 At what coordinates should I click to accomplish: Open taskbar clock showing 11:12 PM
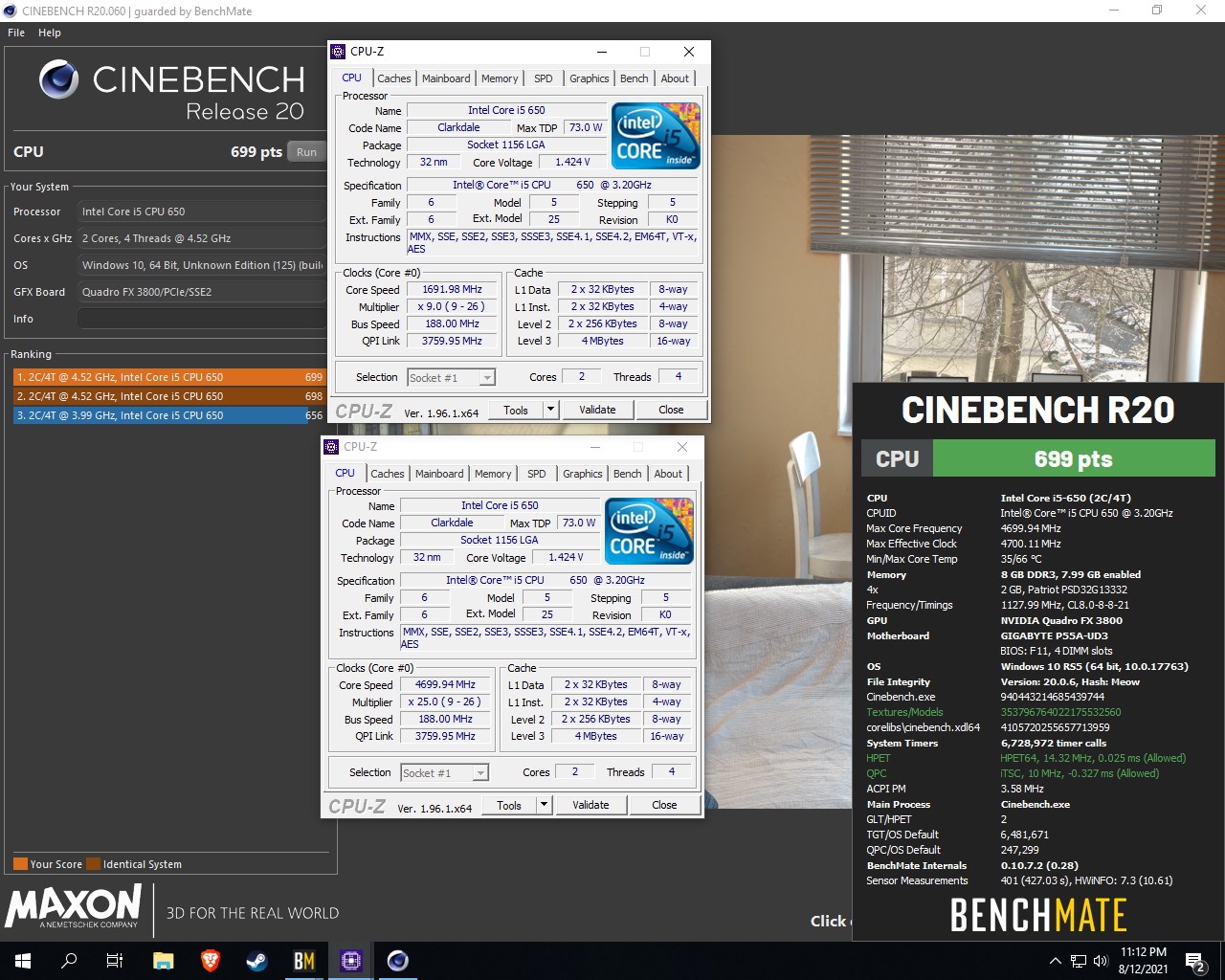1144,961
